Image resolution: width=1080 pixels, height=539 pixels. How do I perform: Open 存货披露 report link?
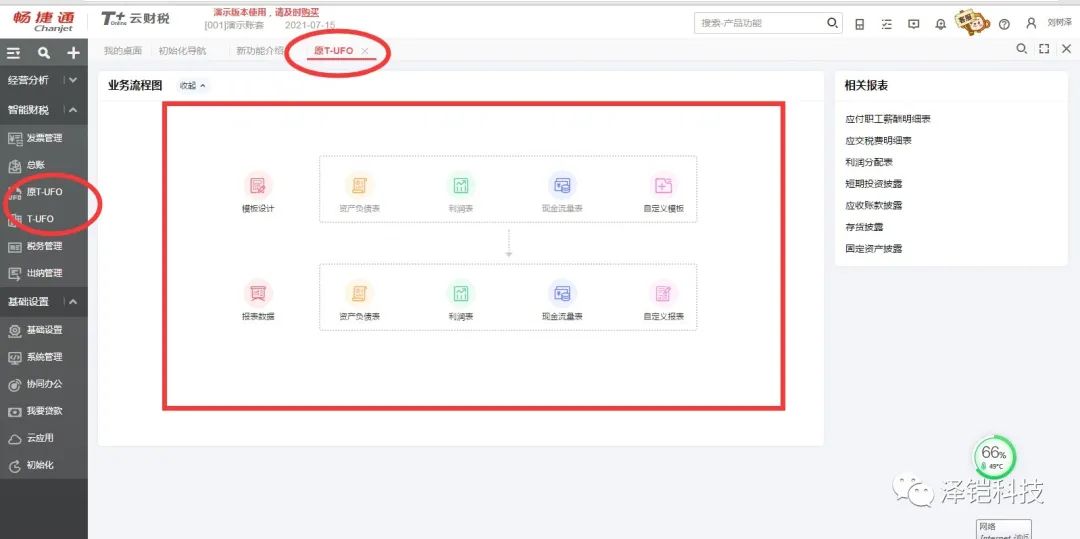coord(864,227)
